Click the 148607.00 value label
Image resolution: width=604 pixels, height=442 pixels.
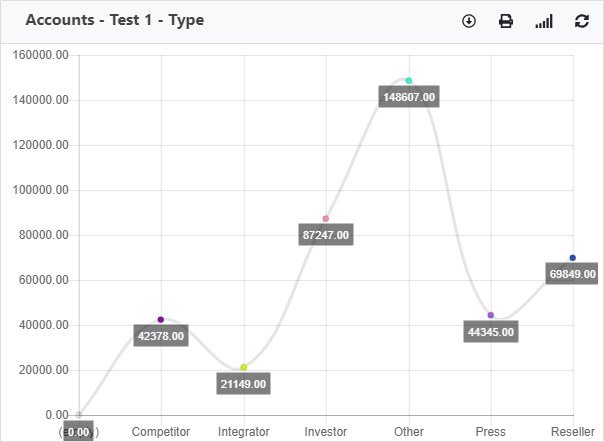point(409,96)
